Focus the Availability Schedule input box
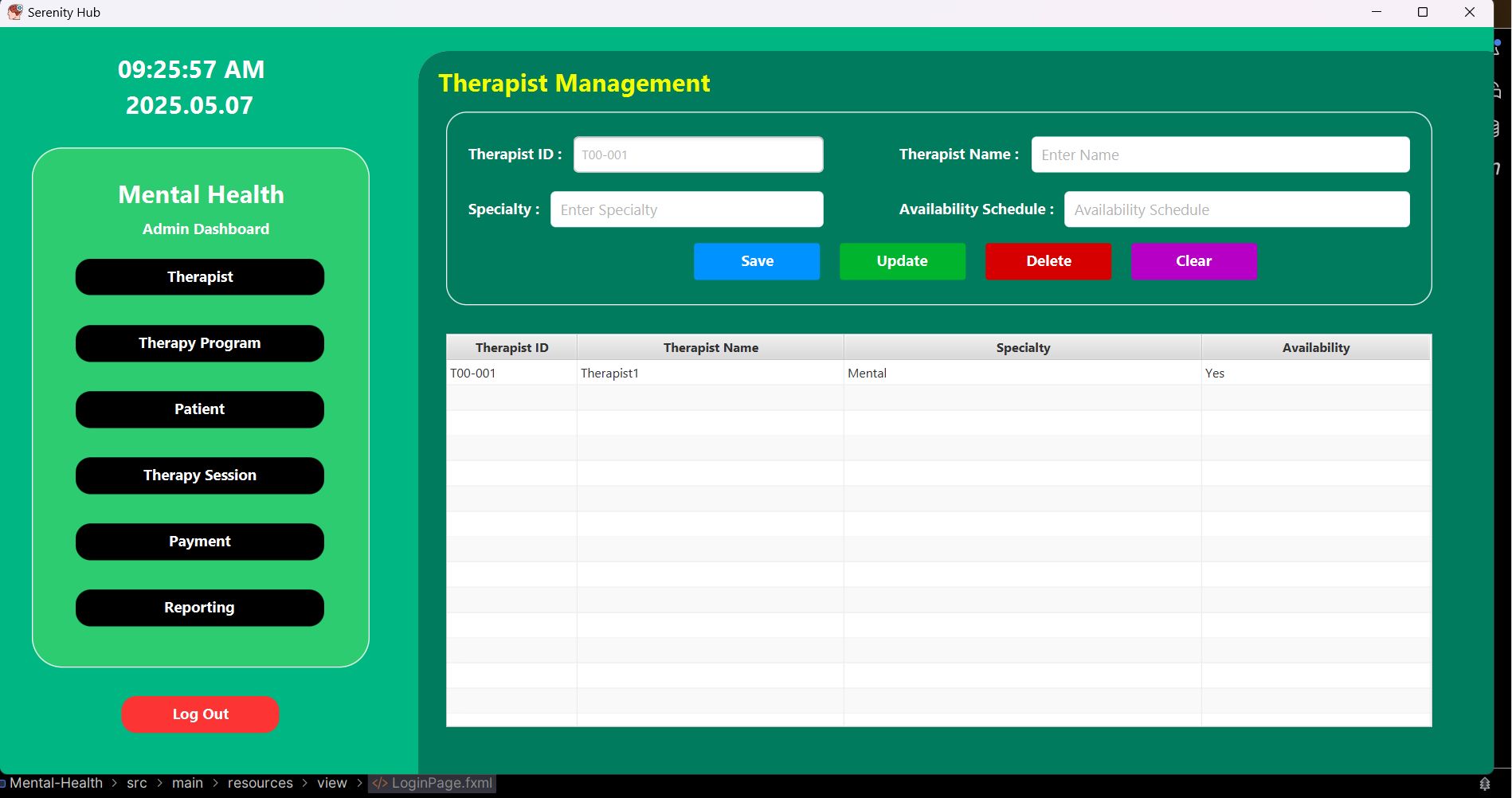 point(1236,209)
